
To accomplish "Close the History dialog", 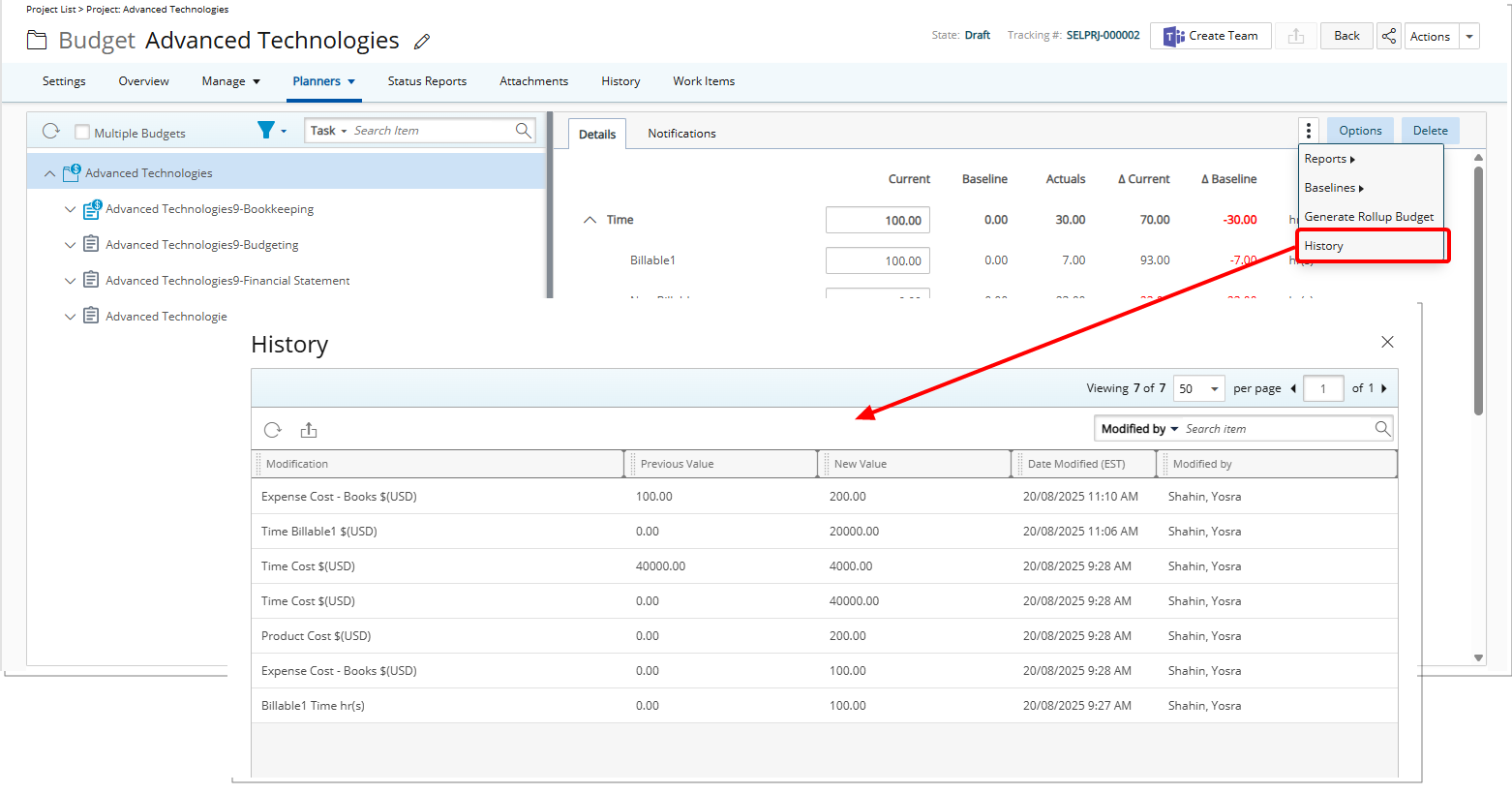I will 1387,342.
